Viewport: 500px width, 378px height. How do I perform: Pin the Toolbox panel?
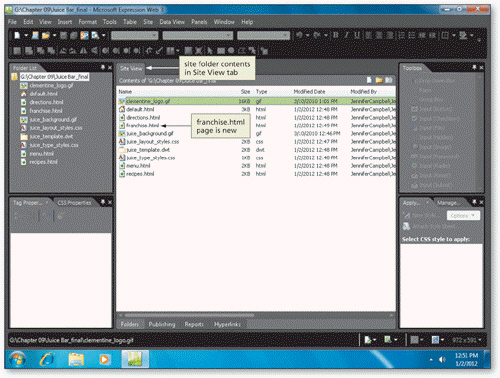(474, 67)
